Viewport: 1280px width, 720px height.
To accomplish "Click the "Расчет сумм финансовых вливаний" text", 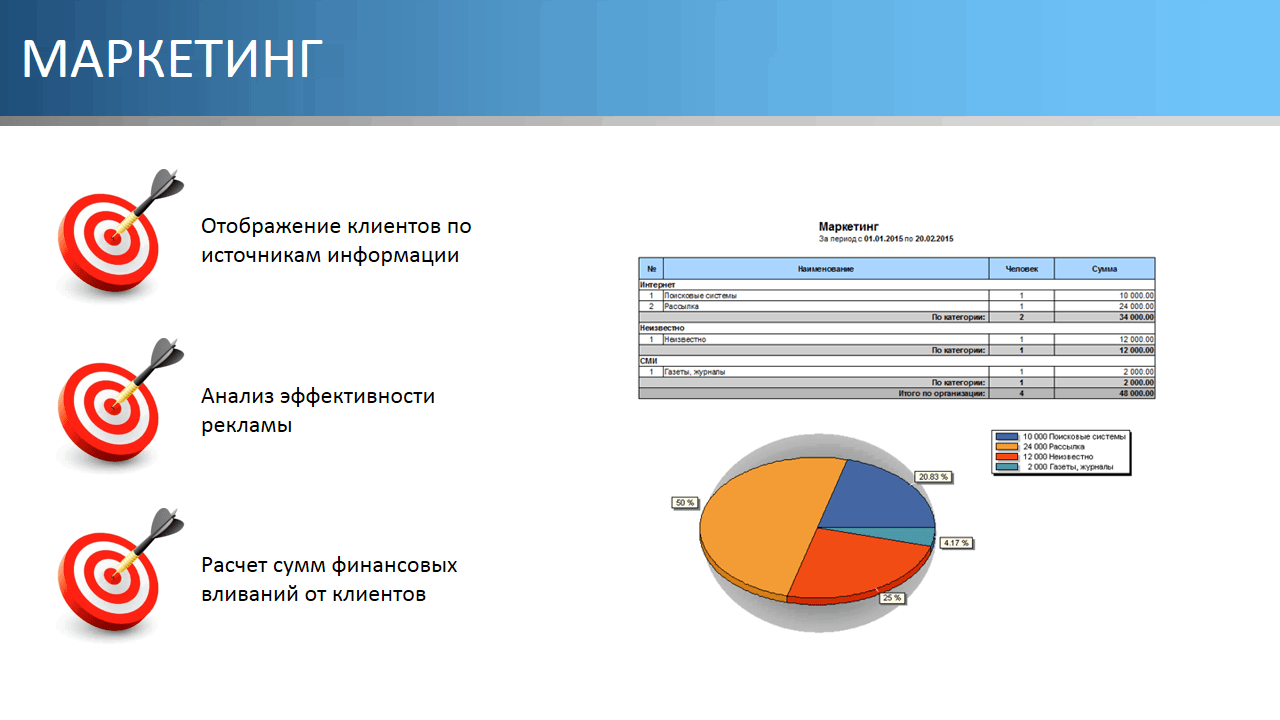I will coord(329,579).
